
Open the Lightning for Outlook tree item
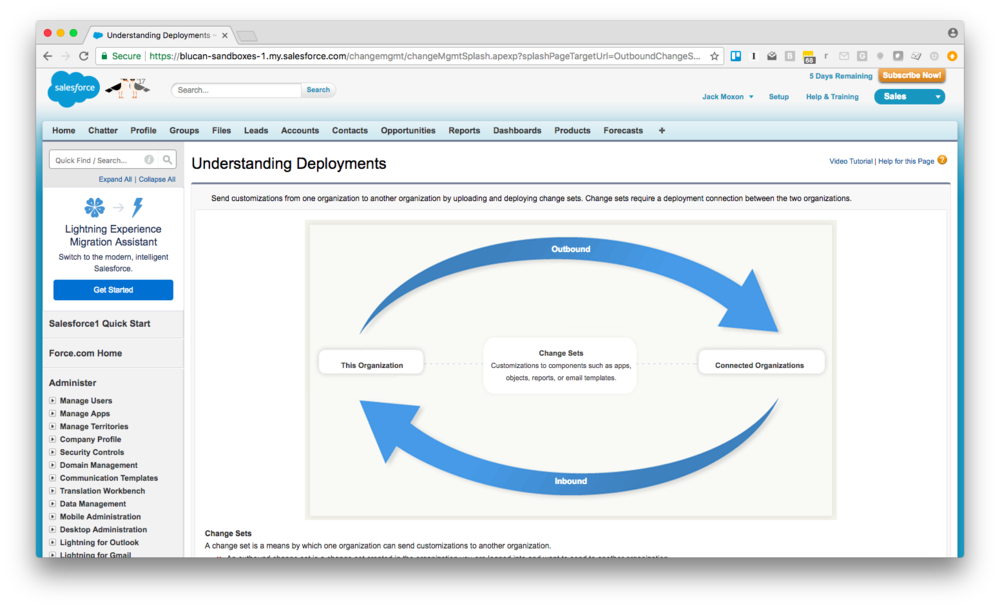tap(99, 543)
